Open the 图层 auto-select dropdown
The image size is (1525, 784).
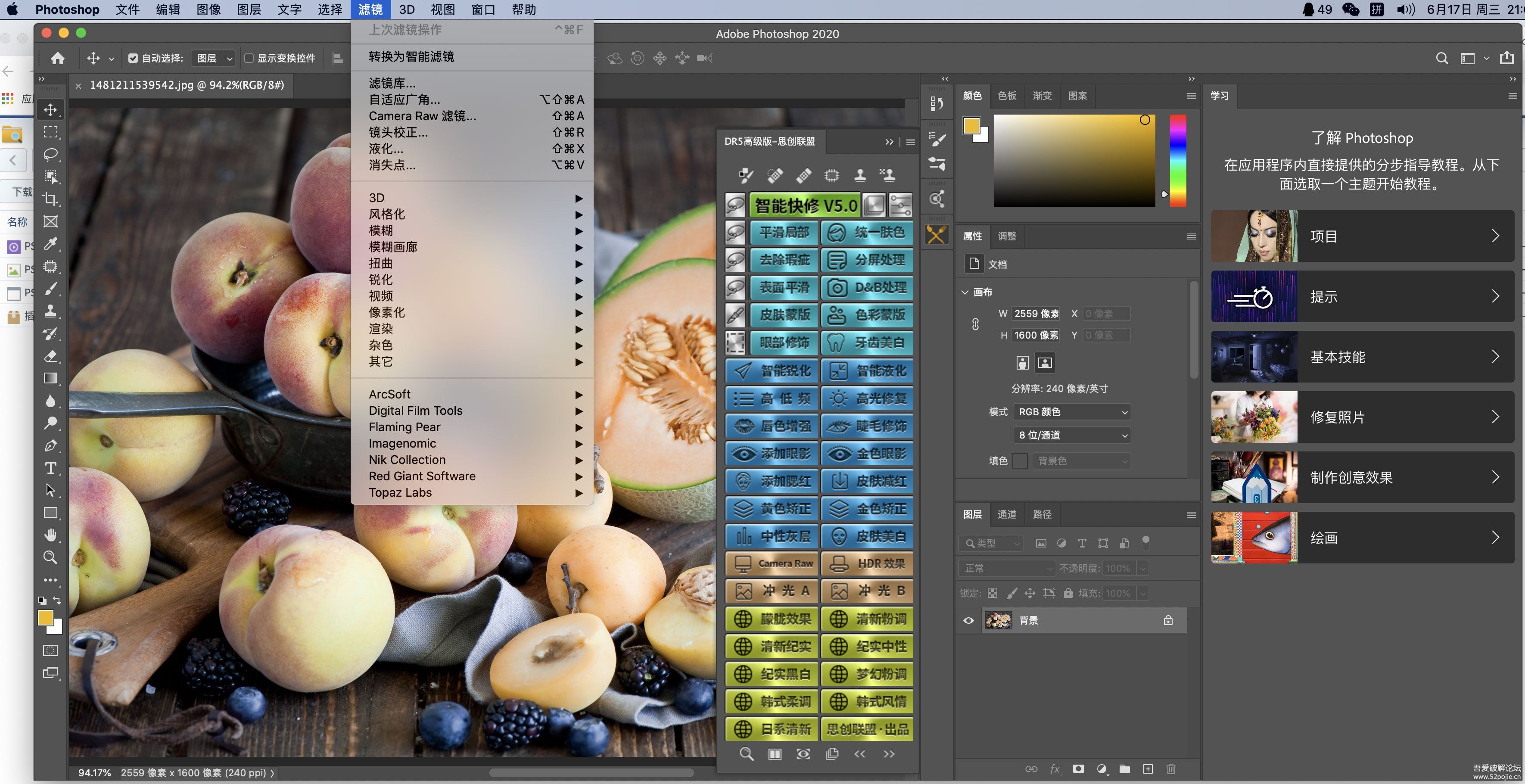[214, 58]
